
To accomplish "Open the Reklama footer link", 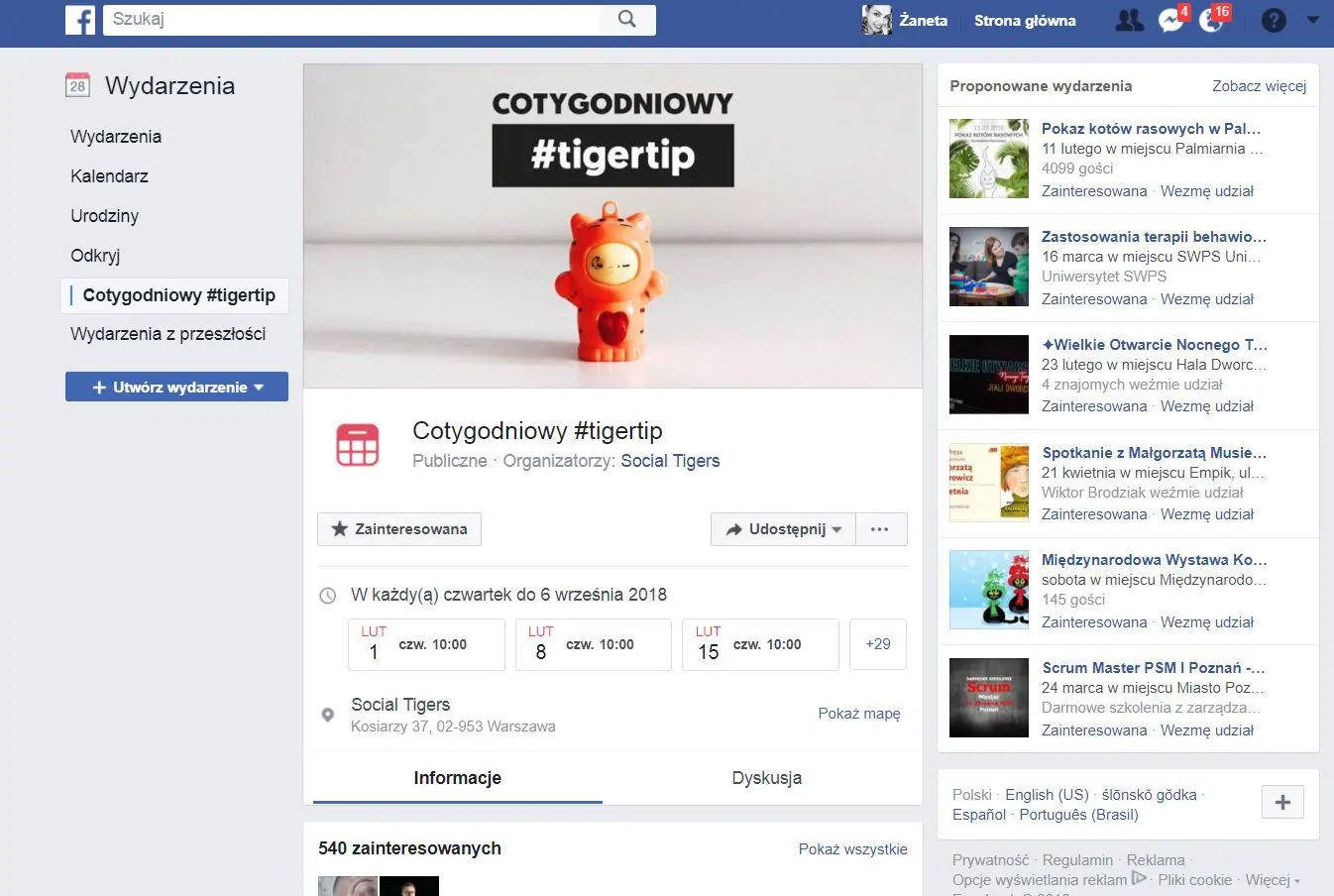I will coord(1156,860).
